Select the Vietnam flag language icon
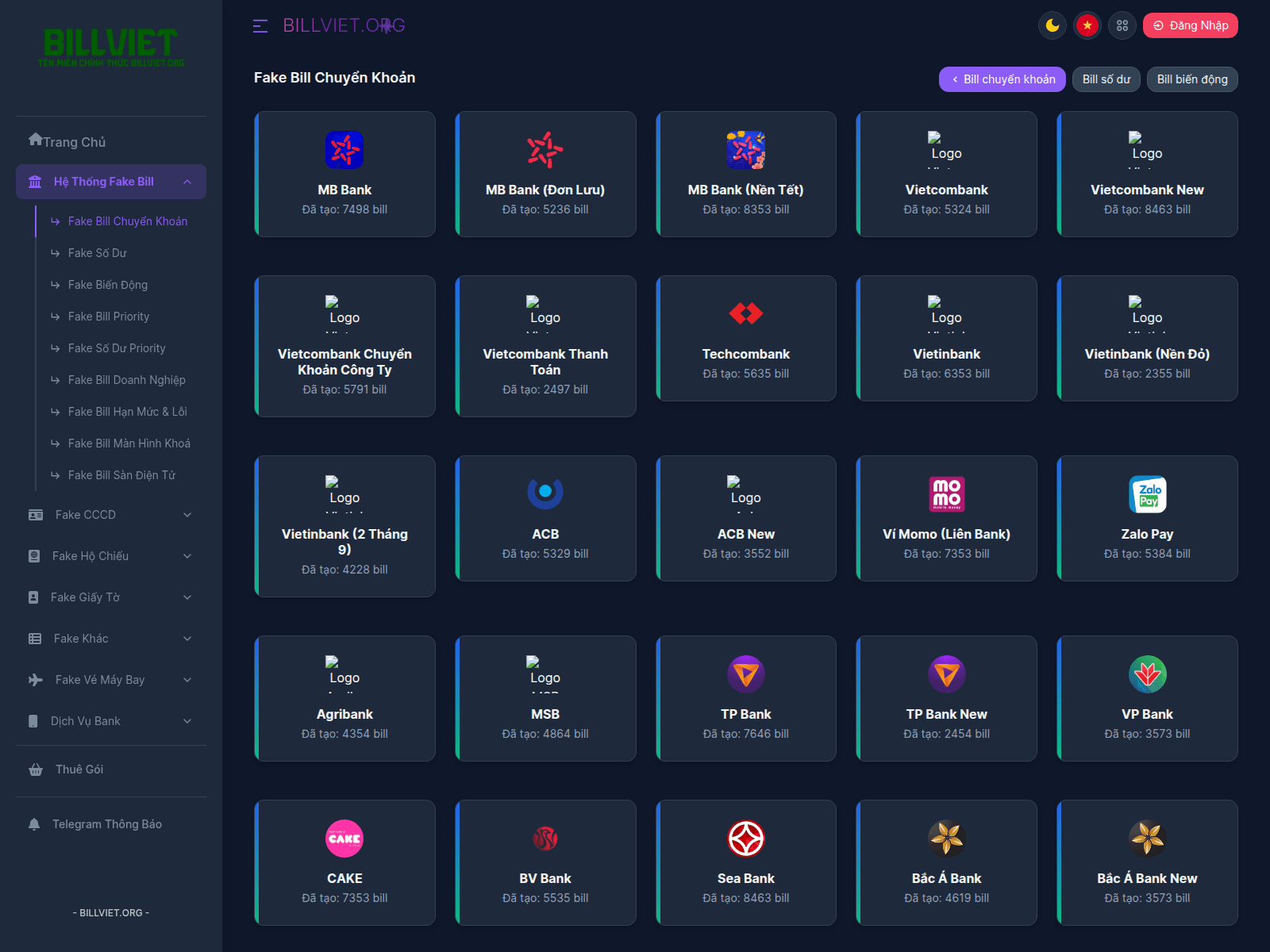 point(1087,25)
